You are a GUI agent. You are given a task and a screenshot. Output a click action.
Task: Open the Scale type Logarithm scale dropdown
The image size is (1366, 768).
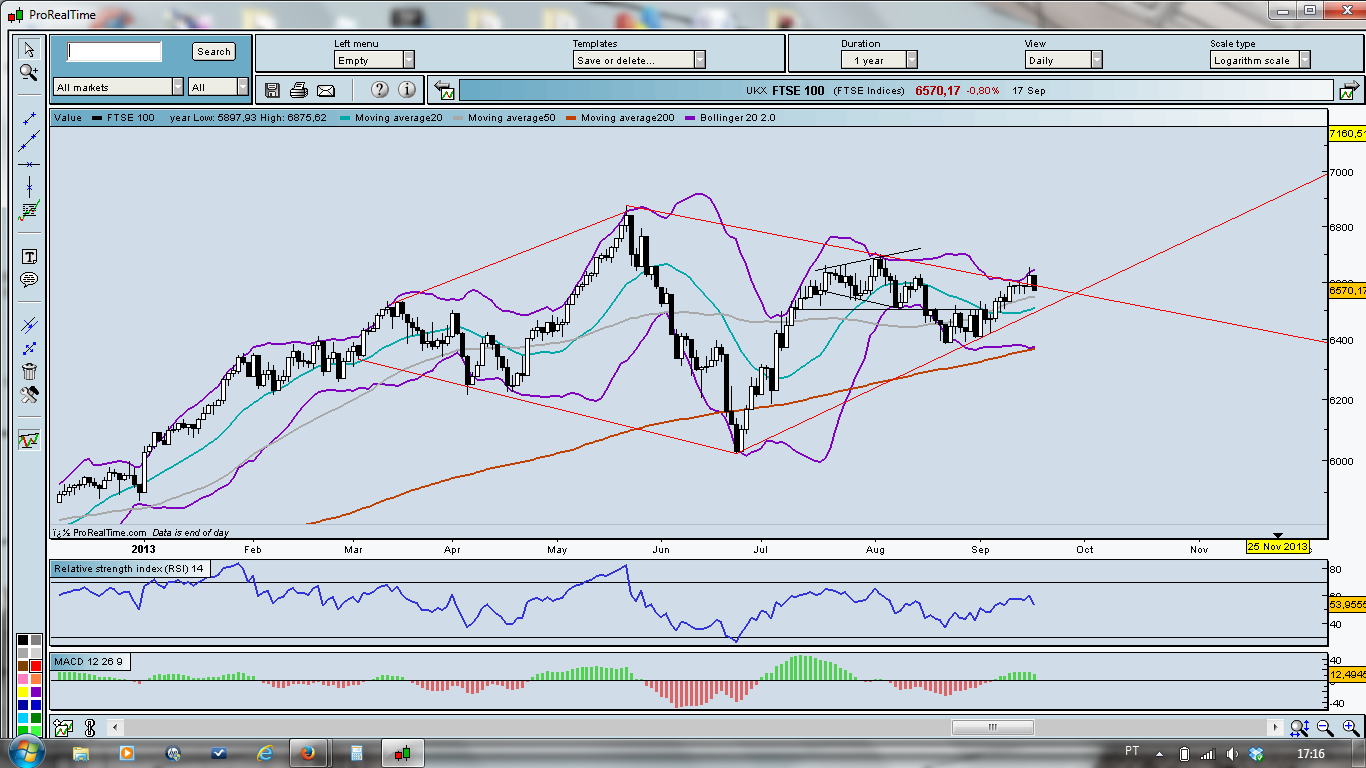(x=1259, y=60)
